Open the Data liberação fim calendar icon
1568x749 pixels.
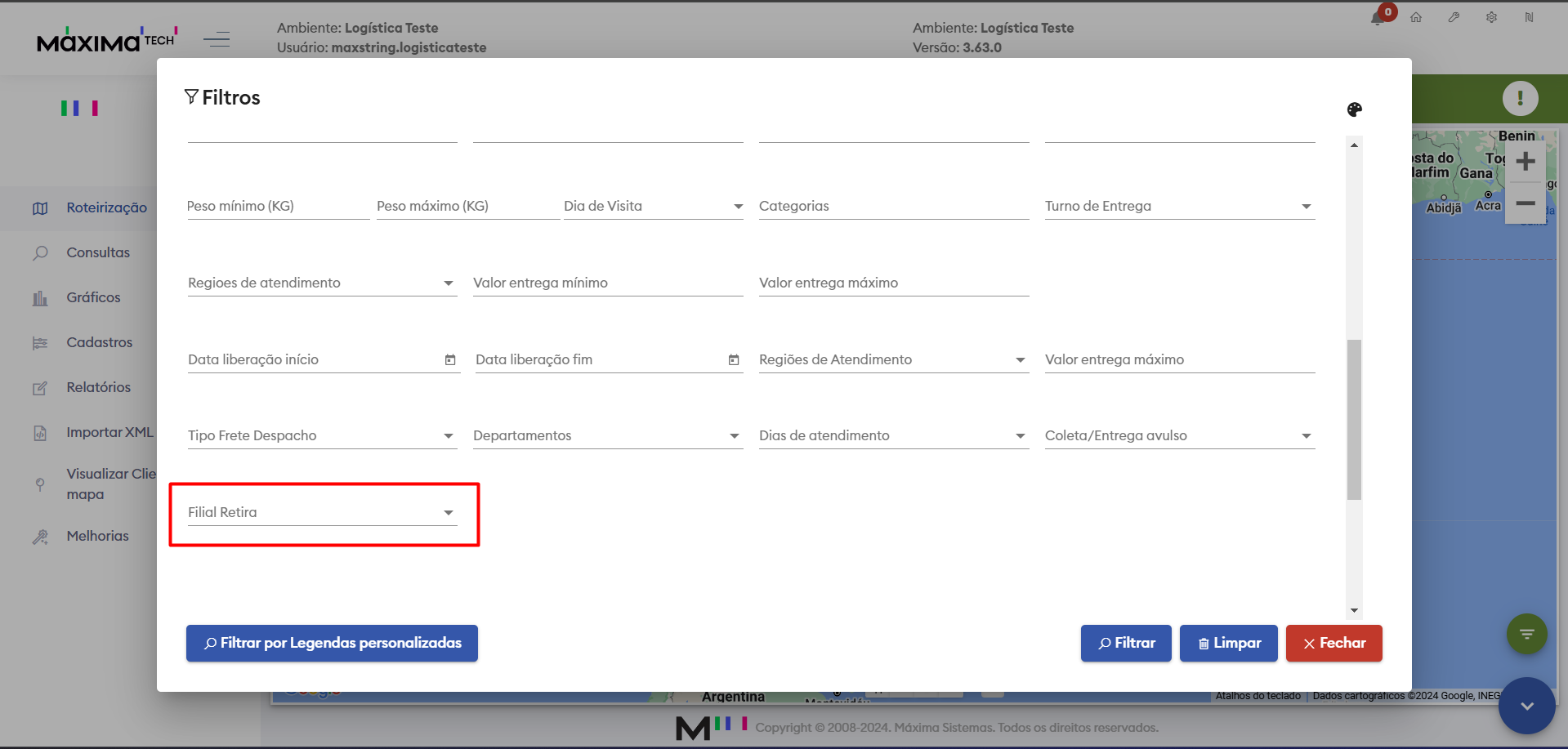click(734, 359)
